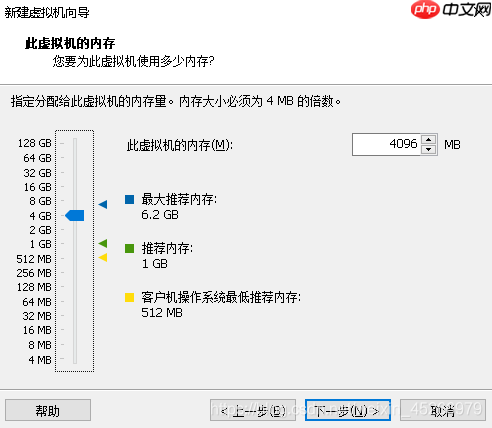This screenshot has height=428, width=492.
Task: Select the 1 GB slider label
Action: (40, 244)
